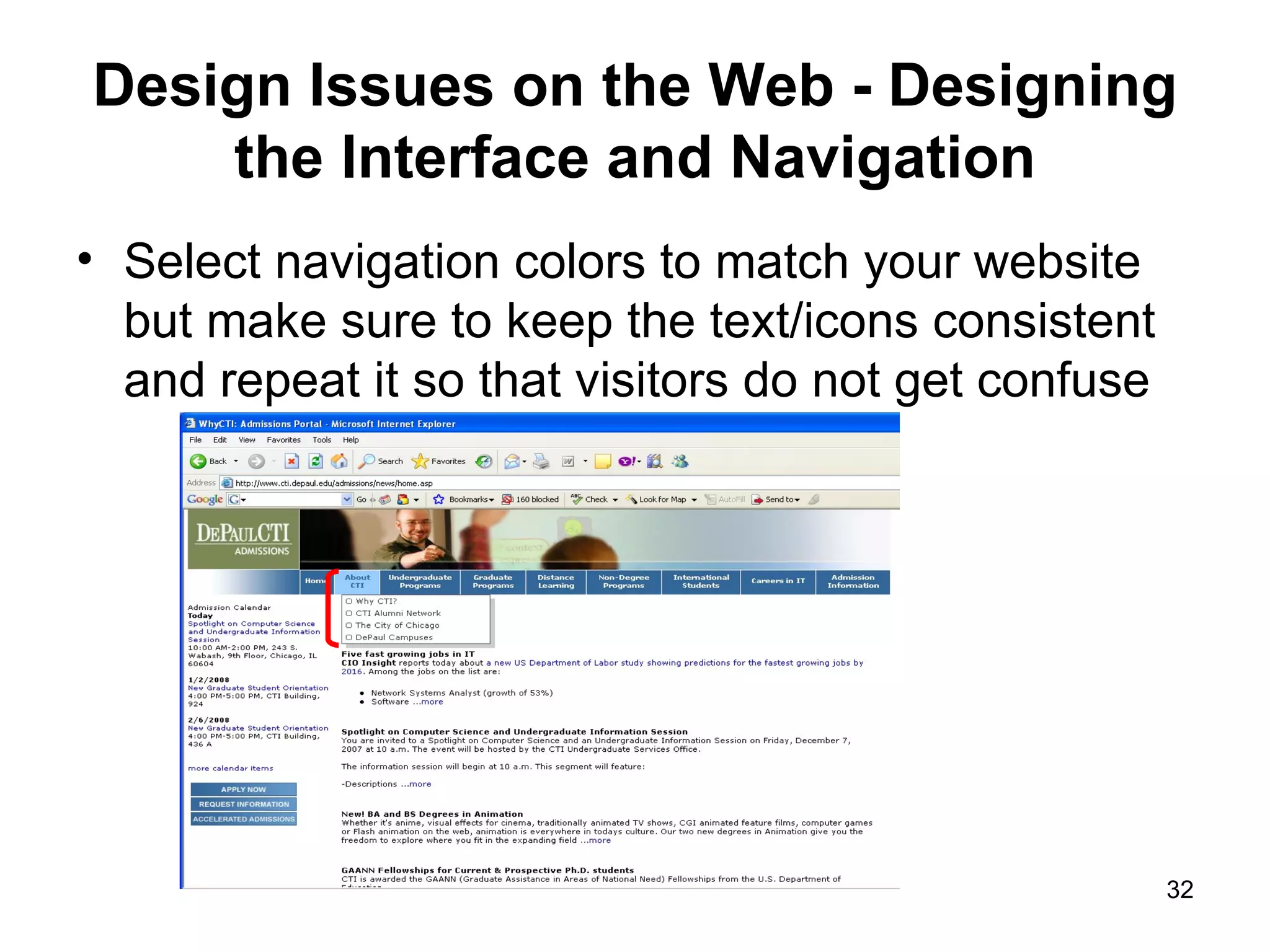The image size is (1270, 952).
Task: Open the Favorites menu in menu bar
Action: pos(283,440)
